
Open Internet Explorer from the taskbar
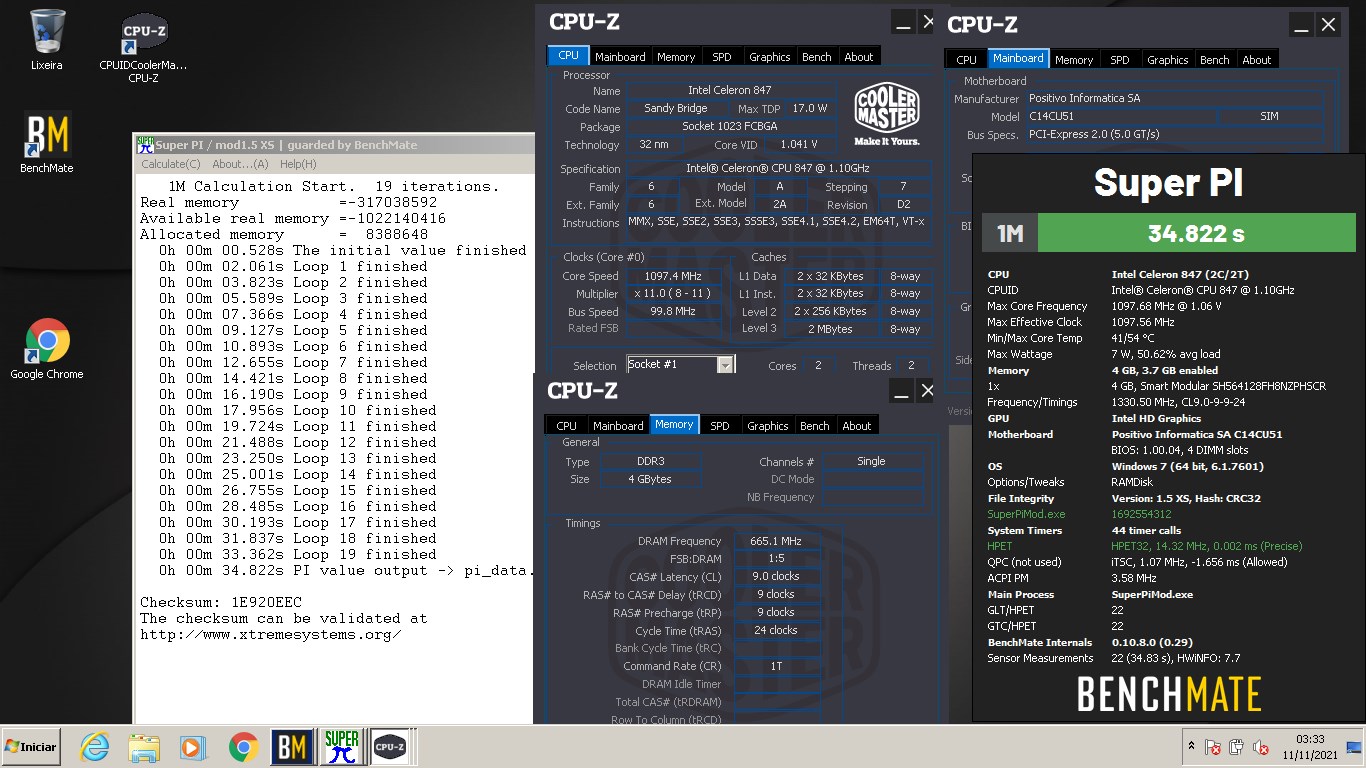(x=95, y=747)
